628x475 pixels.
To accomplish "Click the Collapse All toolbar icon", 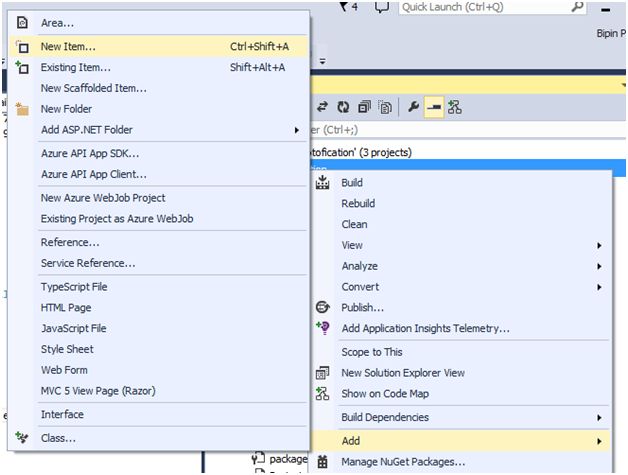I will coord(364,107).
